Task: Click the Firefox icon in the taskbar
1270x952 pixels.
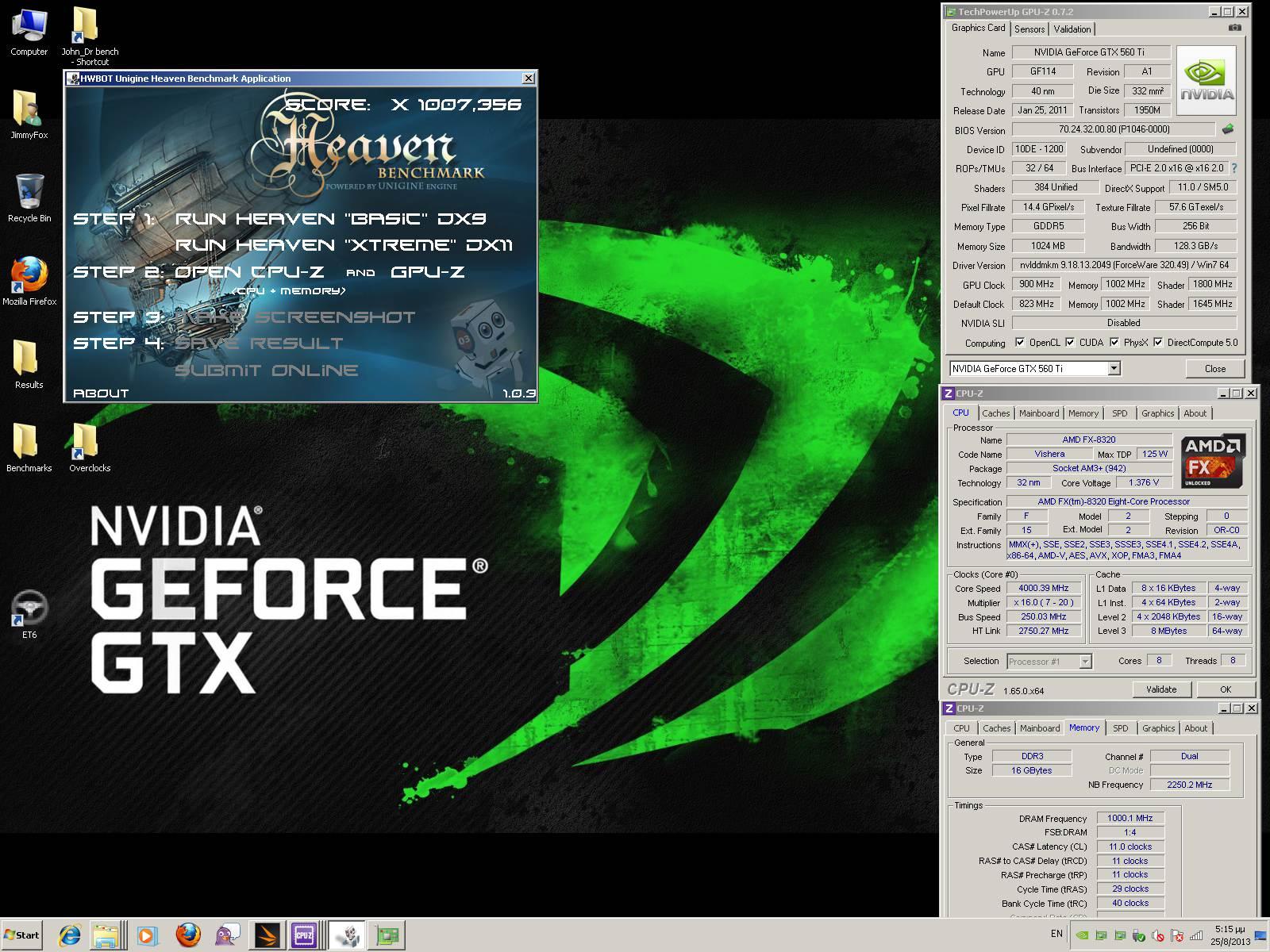Action: (x=187, y=935)
